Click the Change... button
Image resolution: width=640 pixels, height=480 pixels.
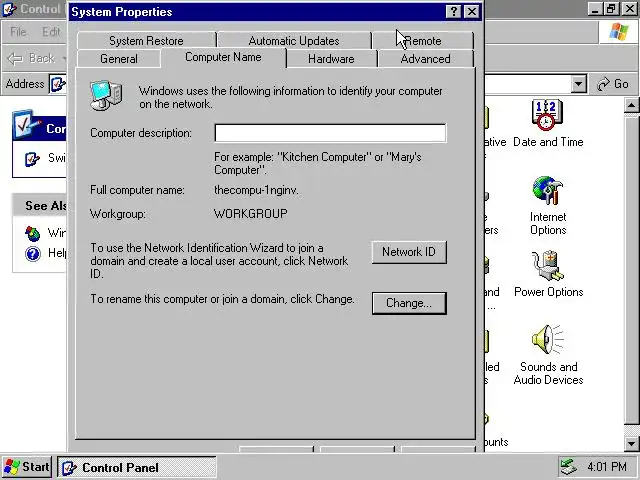pos(409,303)
